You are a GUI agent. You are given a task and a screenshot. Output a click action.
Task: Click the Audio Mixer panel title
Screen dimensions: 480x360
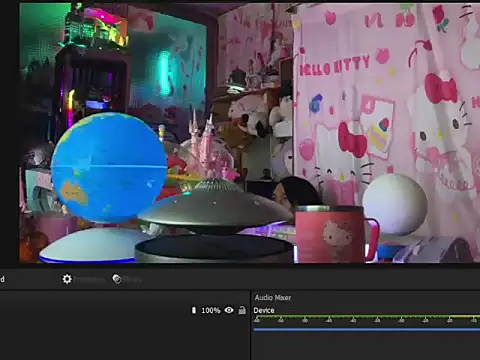[273, 297]
